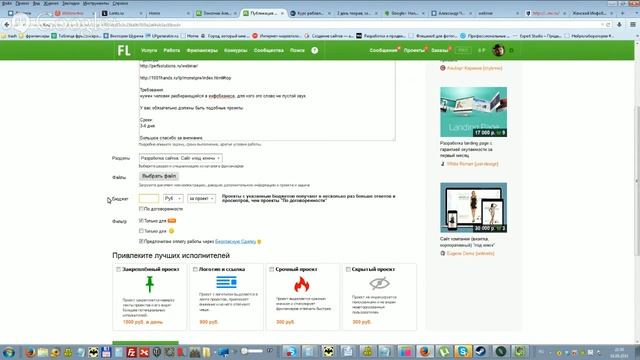Screen dimensions: 640x360
Task: Open the Landing Page 17 000 р. thumbnail
Action: [x=473, y=112]
